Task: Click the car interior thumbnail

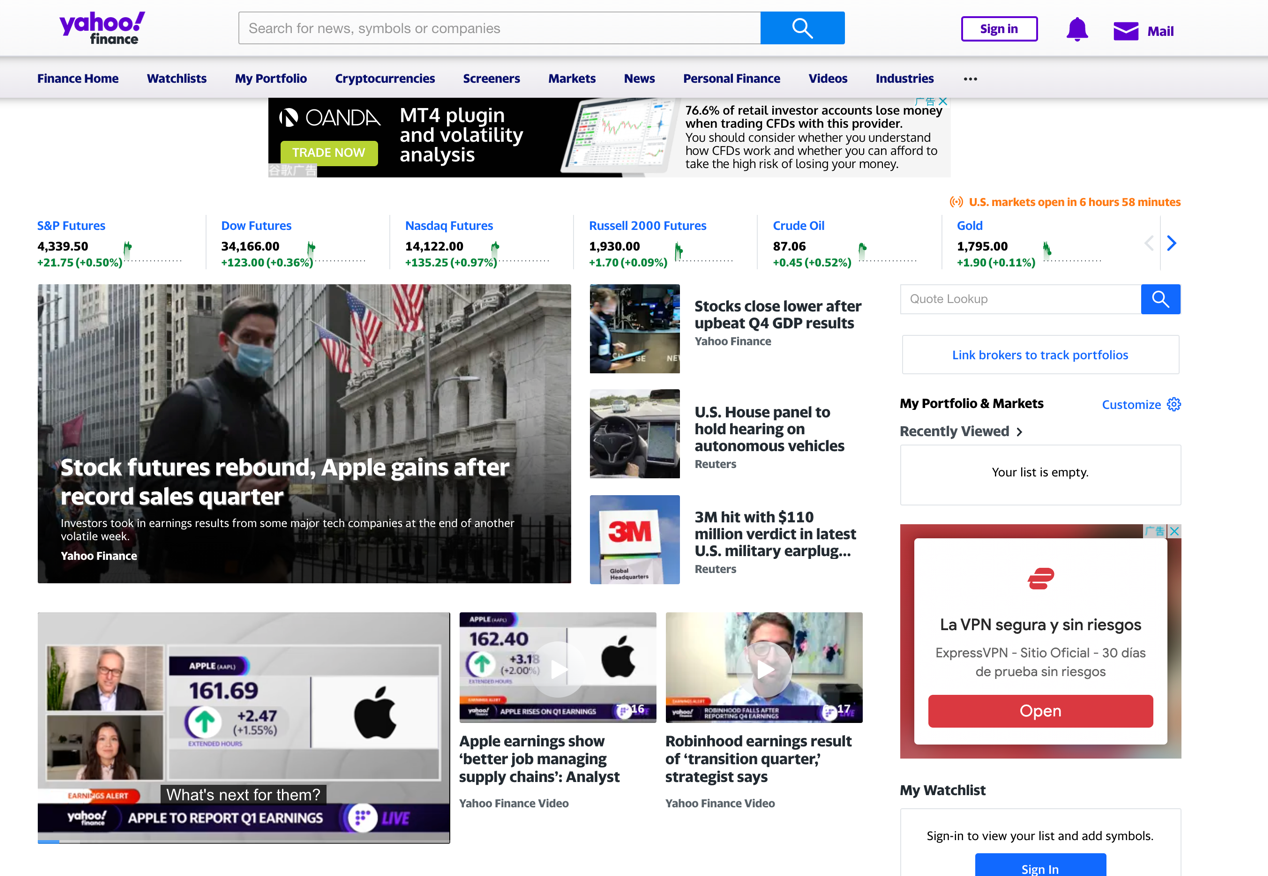Action: pos(634,434)
